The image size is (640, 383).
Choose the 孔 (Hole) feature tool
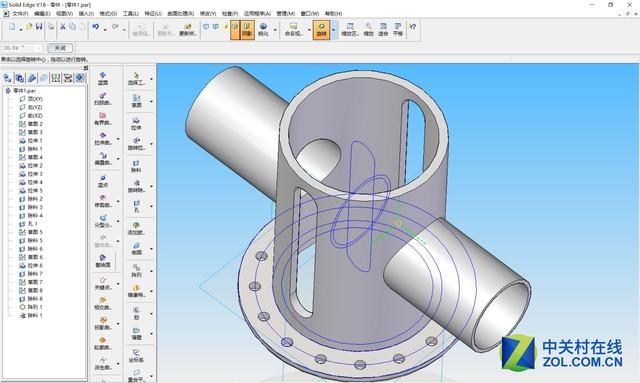pos(136,206)
